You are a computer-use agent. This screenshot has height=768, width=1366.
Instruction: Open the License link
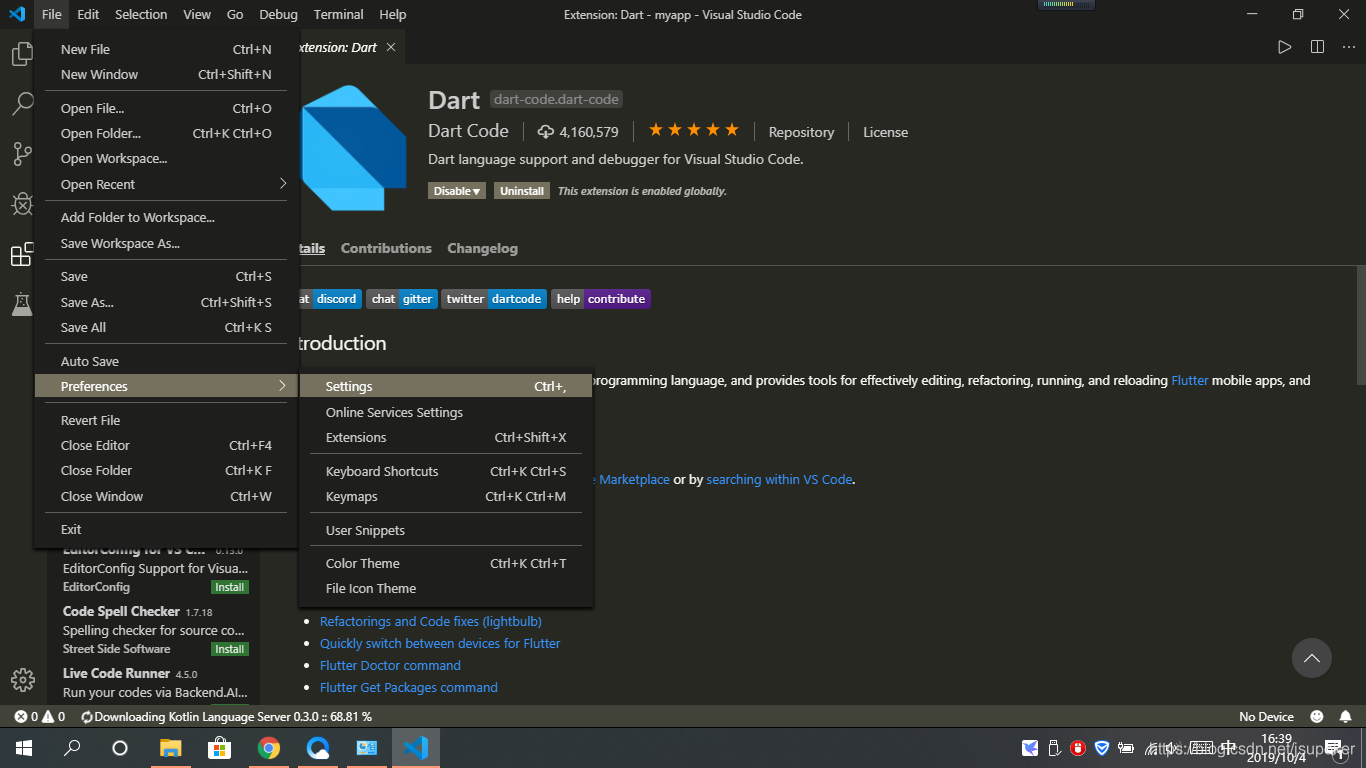point(885,132)
